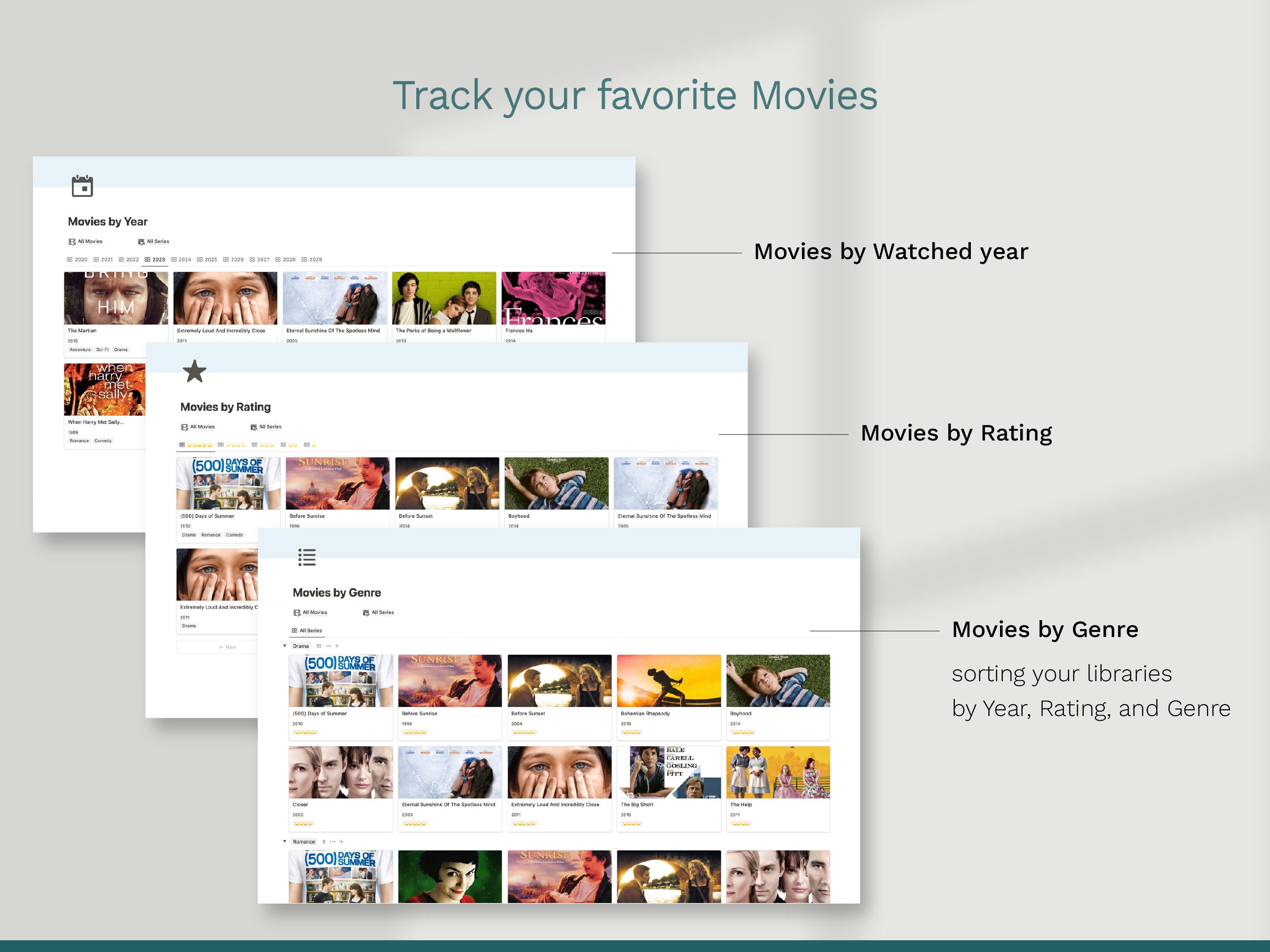Switch to the 2020 year tab
Screen dimensions: 1270x952
coord(80,260)
